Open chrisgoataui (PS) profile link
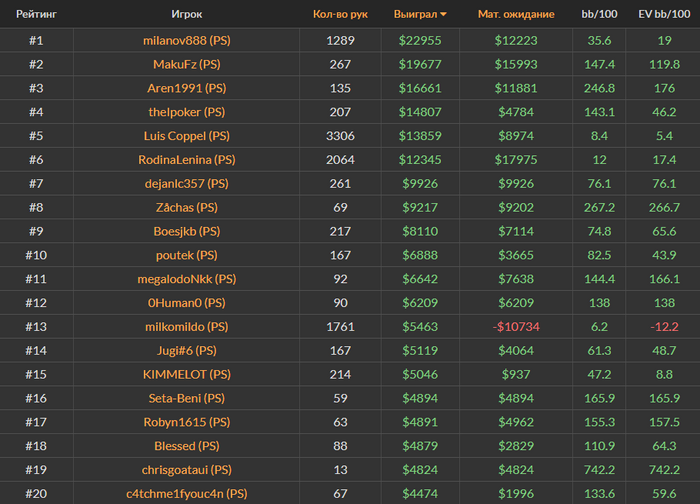 click(x=187, y=469)
